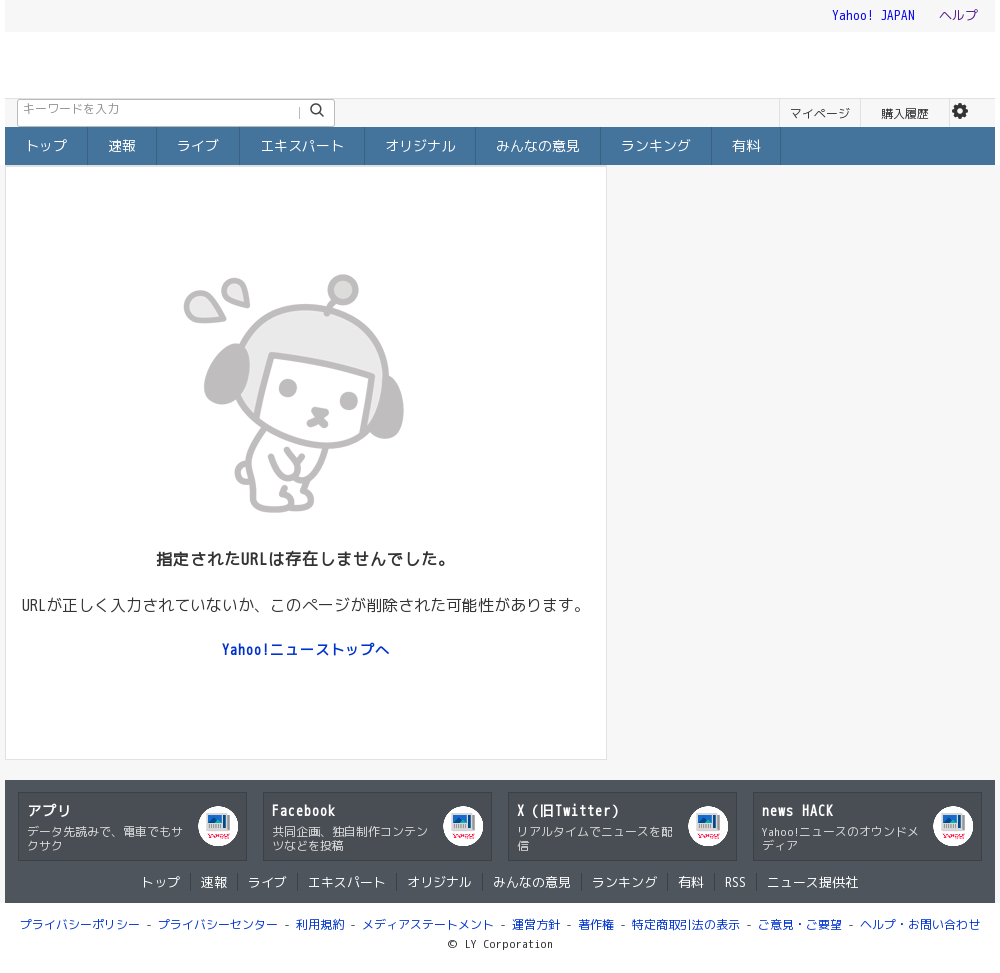Click the Yahoo! JAPAN link at top
The height and width of the screenshot is (973, 1000).
point(873,15)
